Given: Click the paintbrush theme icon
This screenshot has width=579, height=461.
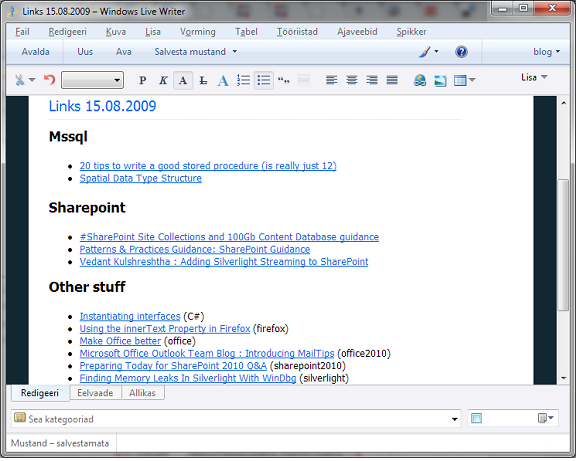Looking at the screenshot, I should pyautogui.click(x=425, y=52).
